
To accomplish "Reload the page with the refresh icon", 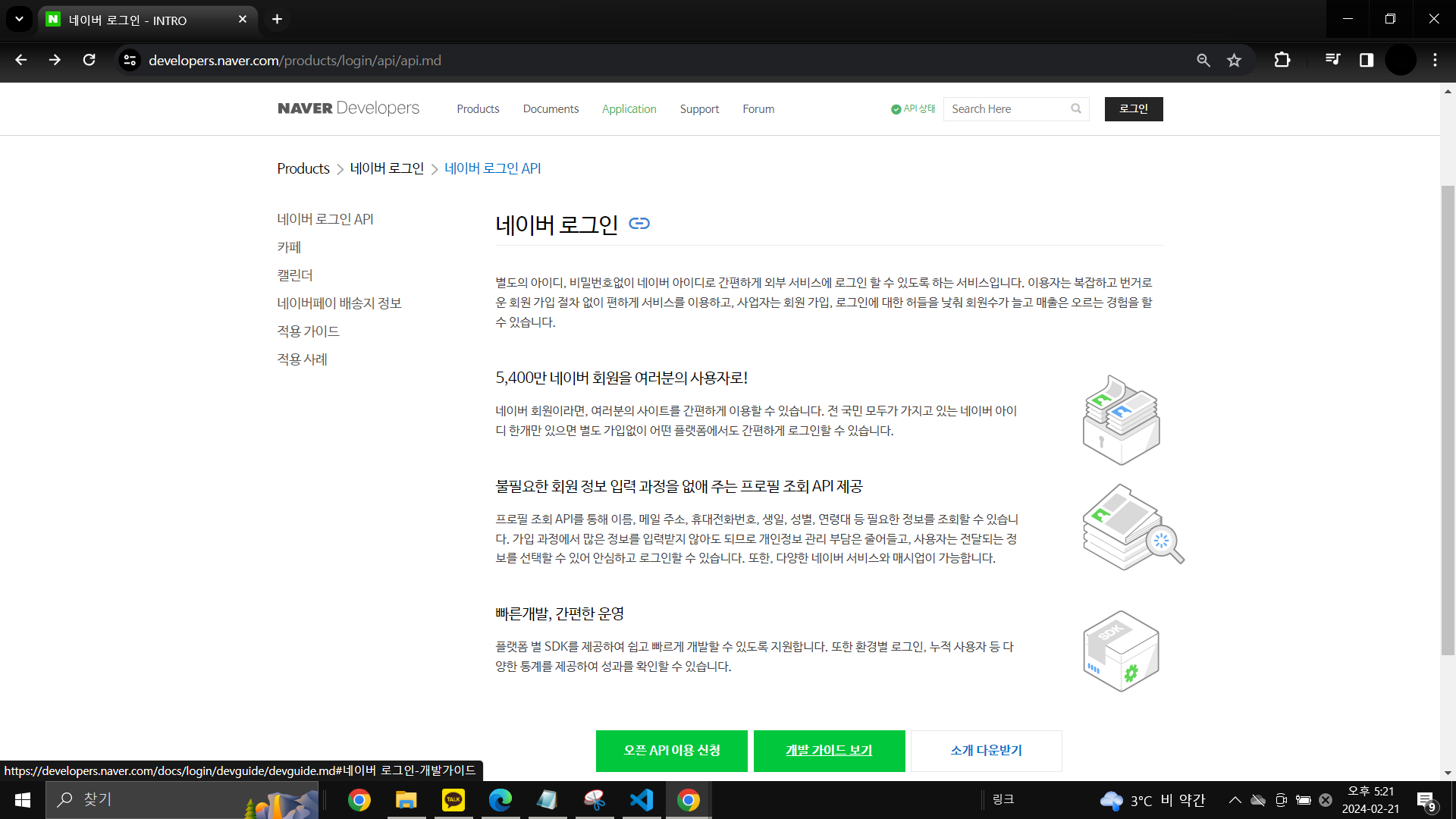I will [89, 61].
